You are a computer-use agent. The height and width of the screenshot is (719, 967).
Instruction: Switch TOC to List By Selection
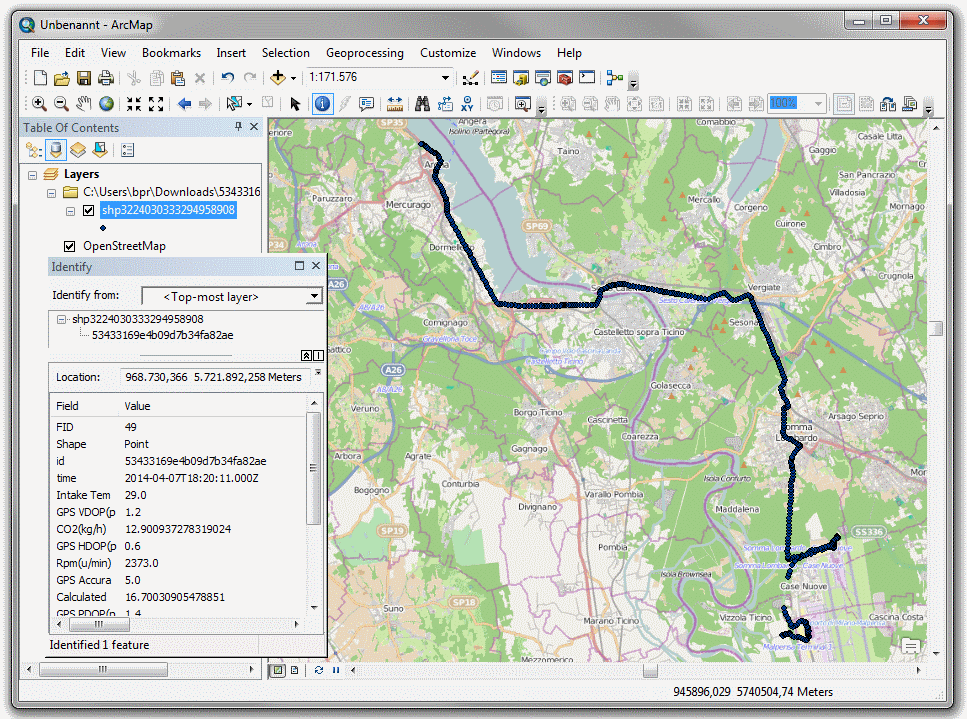pyautogui.click(x=100, y=150)
